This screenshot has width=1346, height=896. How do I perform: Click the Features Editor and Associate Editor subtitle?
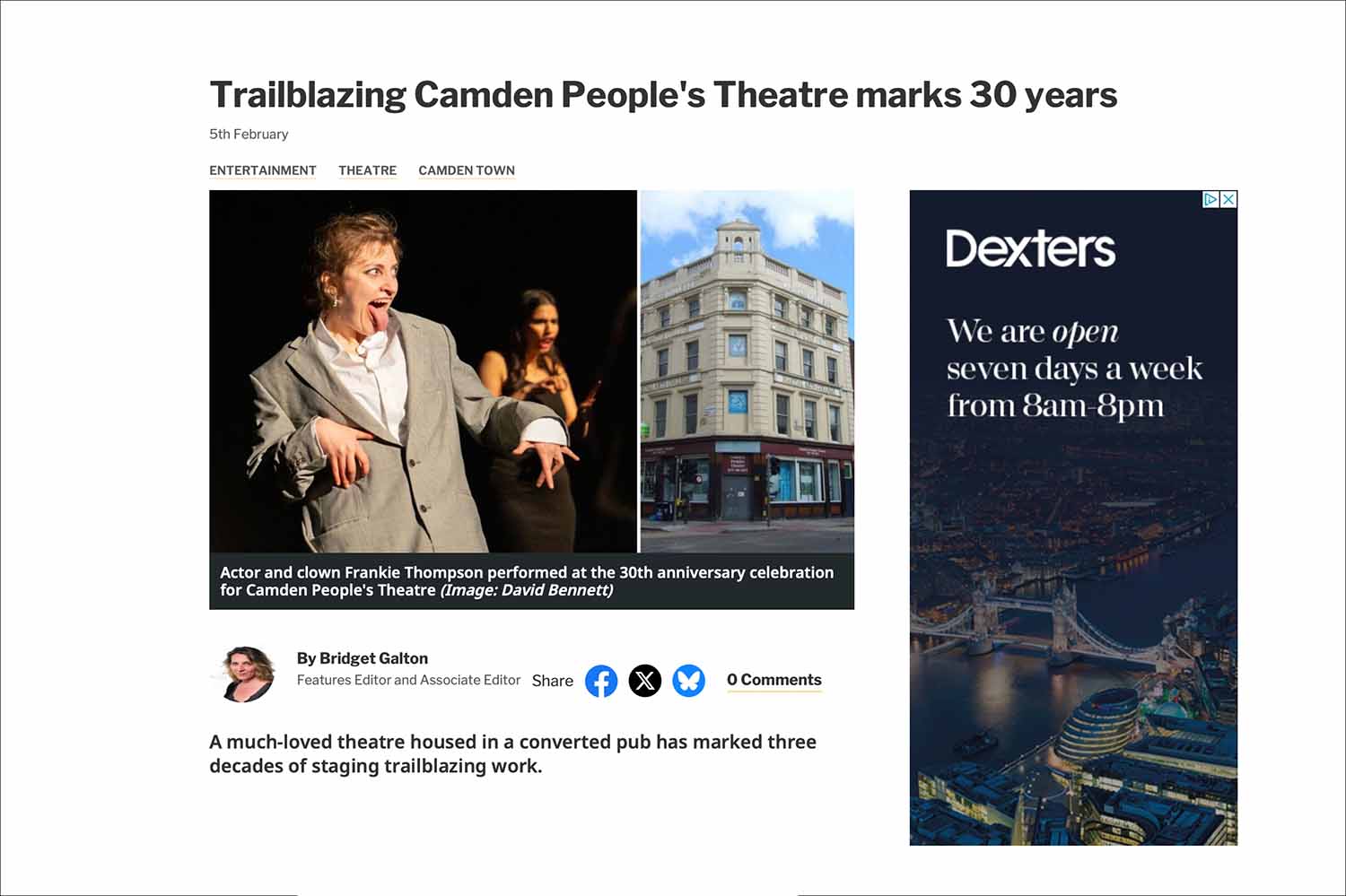click(408, 680)
